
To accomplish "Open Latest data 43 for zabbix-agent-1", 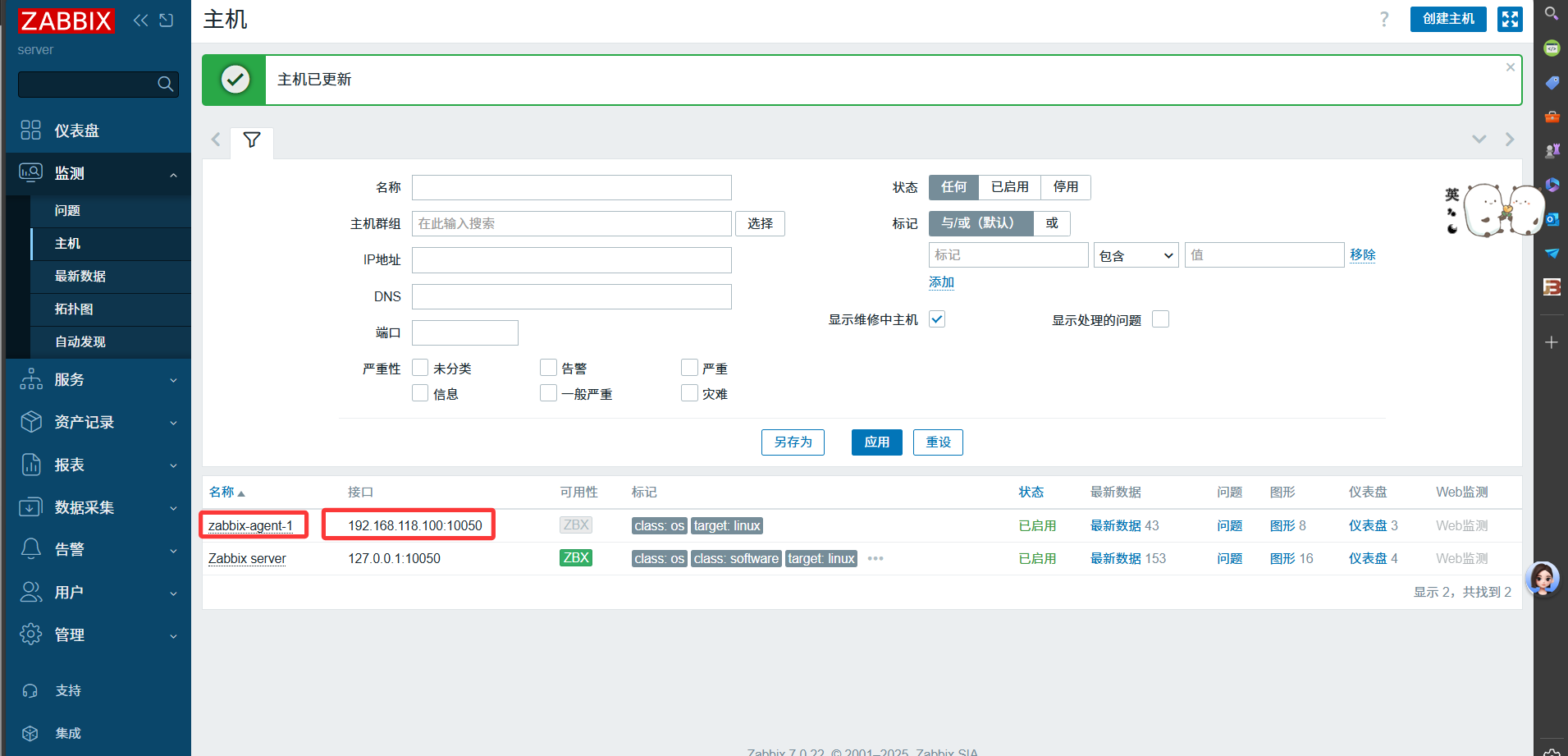I will (x=1115, y=525).
